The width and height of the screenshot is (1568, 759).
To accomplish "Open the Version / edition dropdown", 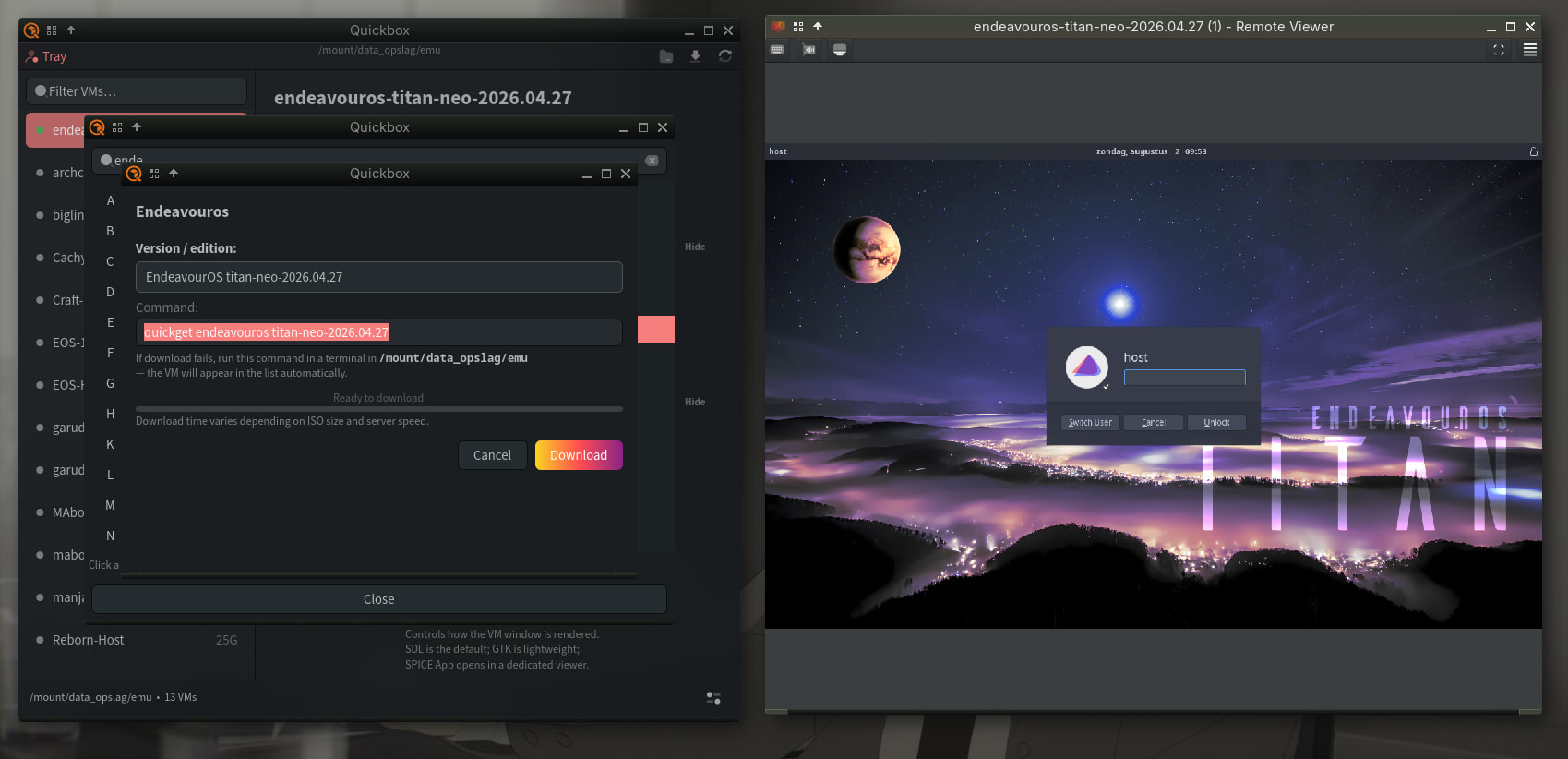I will (x=379, y=277).
